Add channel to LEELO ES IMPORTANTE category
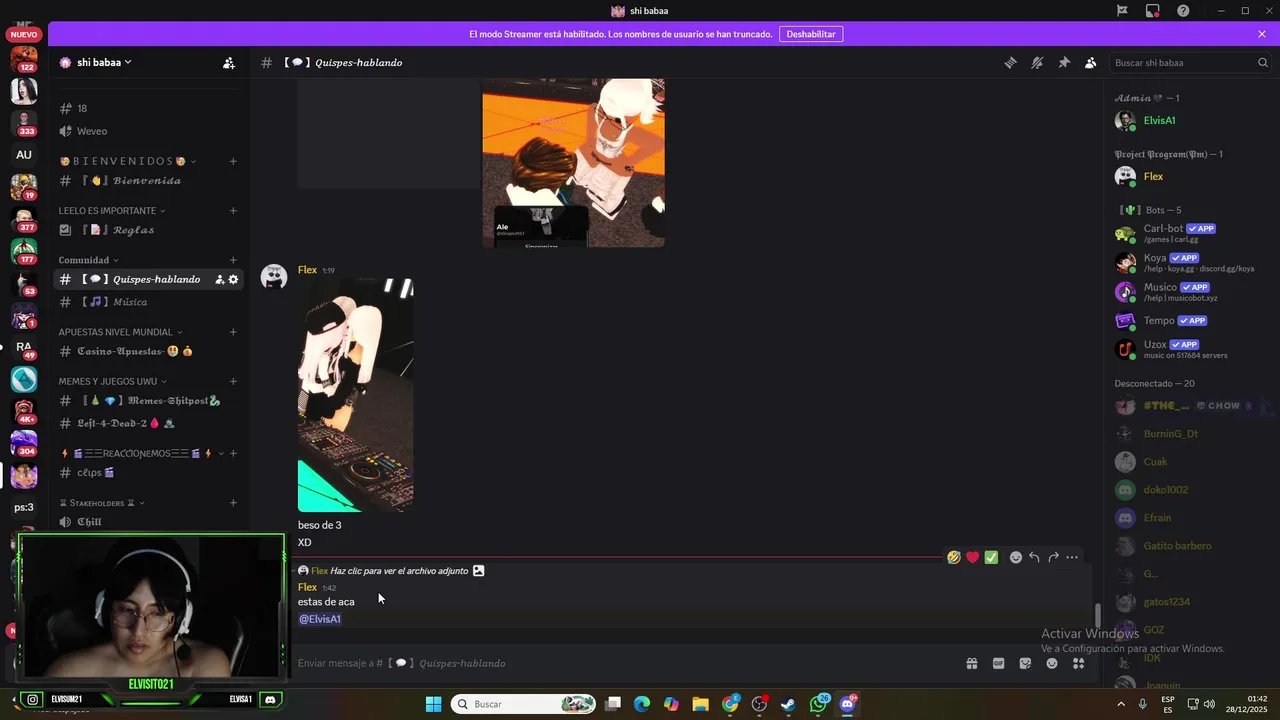 pyautogui.click(x=233, y=211)
